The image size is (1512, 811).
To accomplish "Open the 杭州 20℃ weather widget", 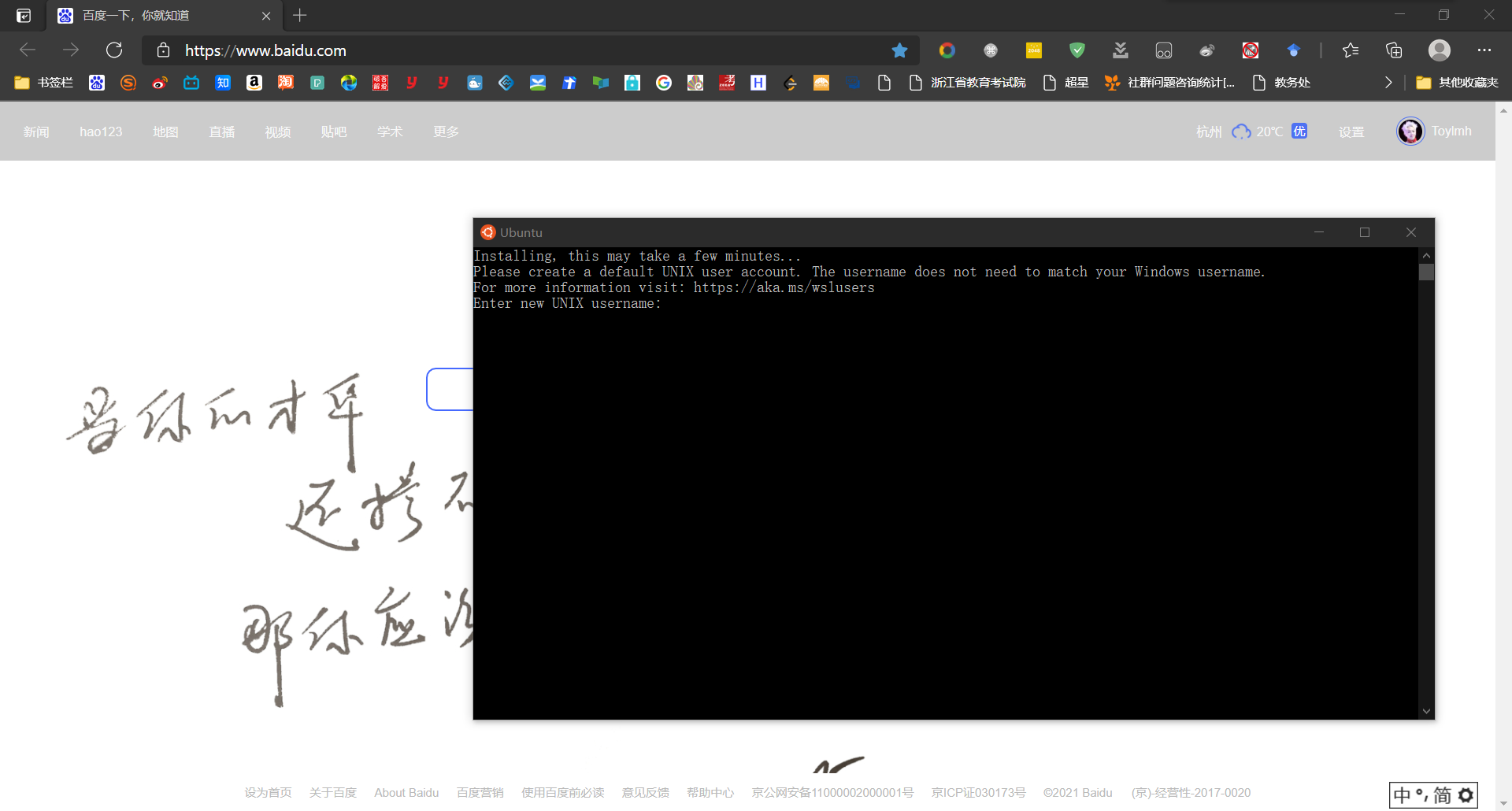I will click(1252, 131).
